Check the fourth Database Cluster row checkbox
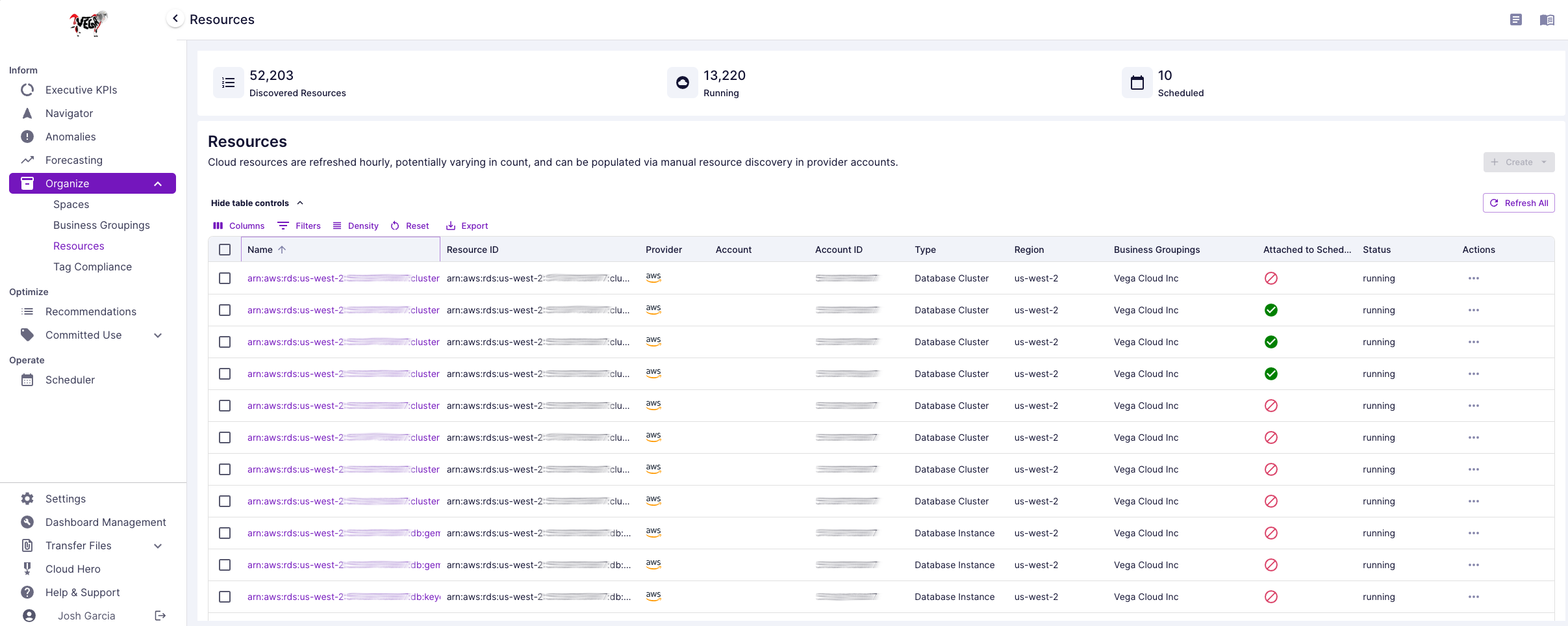 (225, 374)
